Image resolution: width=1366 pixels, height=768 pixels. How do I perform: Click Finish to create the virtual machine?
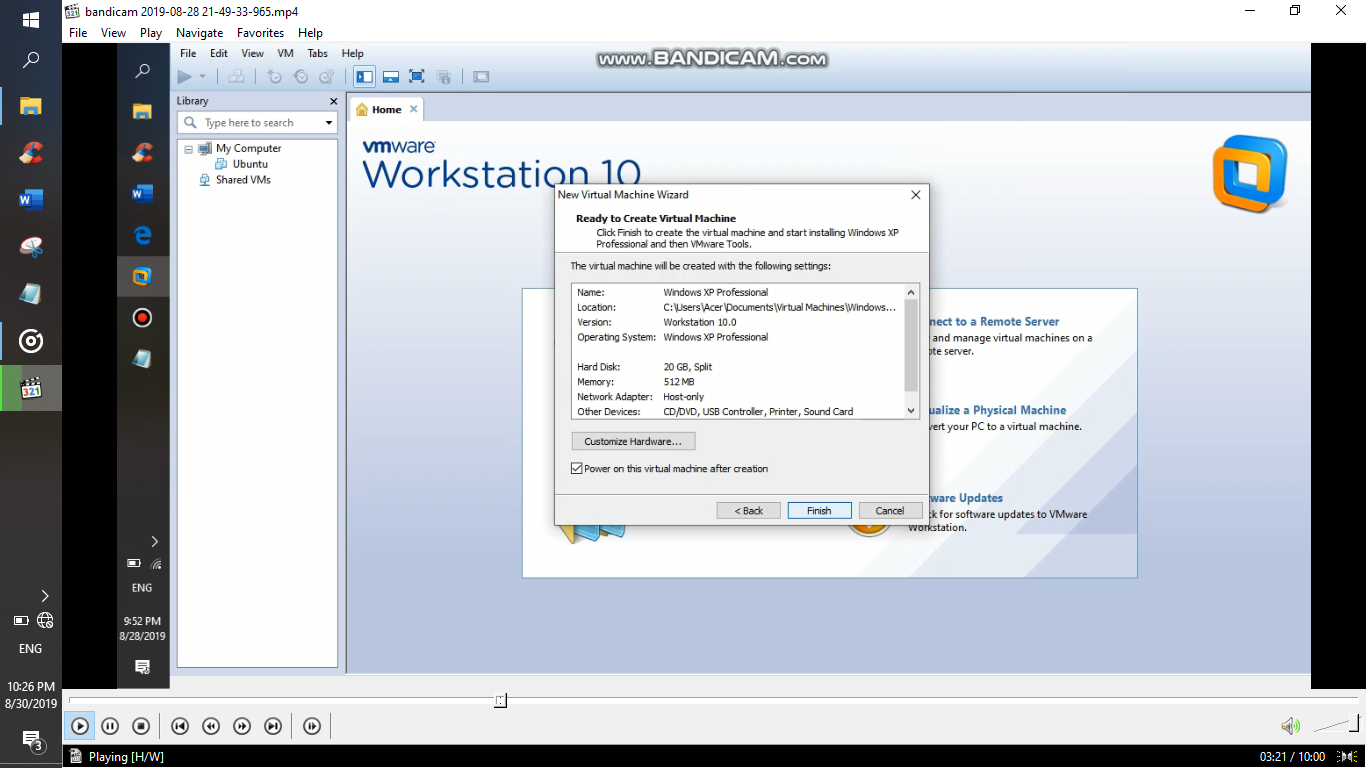pos(820,510)
